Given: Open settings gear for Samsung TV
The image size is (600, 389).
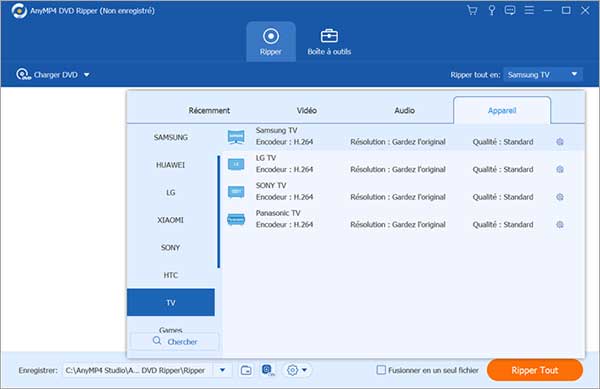Looking at the screenshot, I should 560,142.
